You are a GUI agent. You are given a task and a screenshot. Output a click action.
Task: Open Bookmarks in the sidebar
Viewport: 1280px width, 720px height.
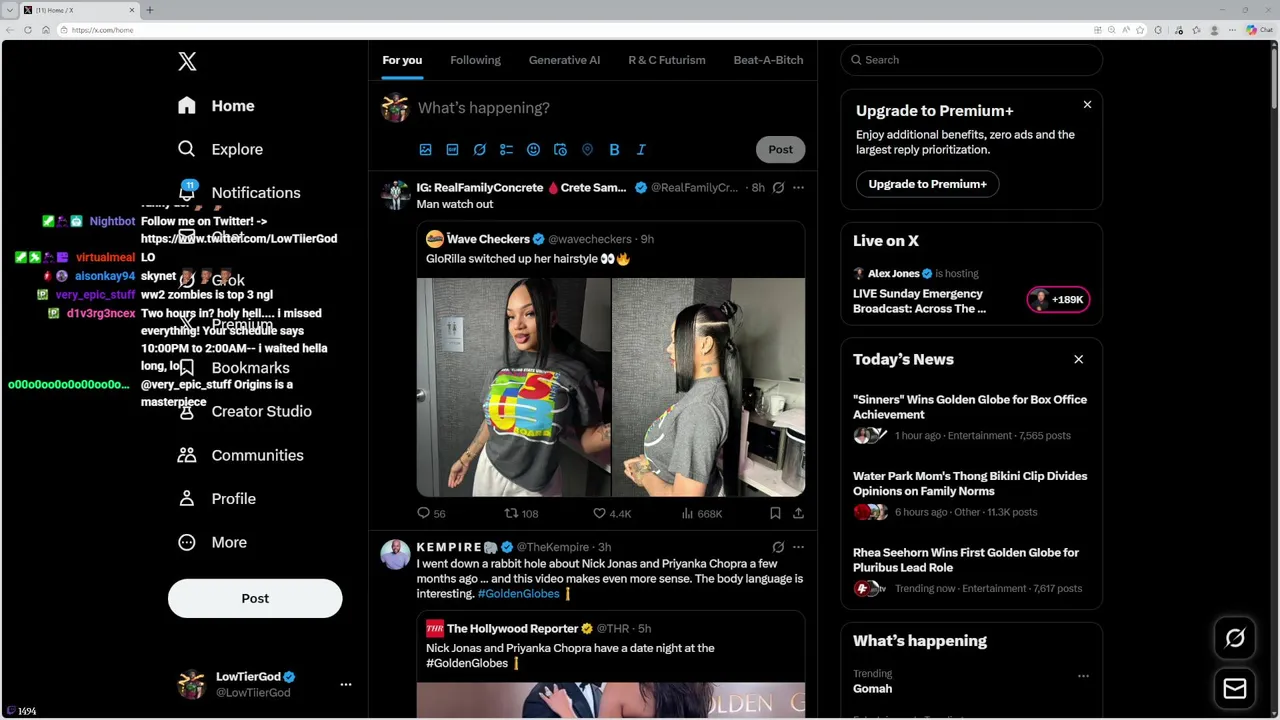click(x=233, y=367)
